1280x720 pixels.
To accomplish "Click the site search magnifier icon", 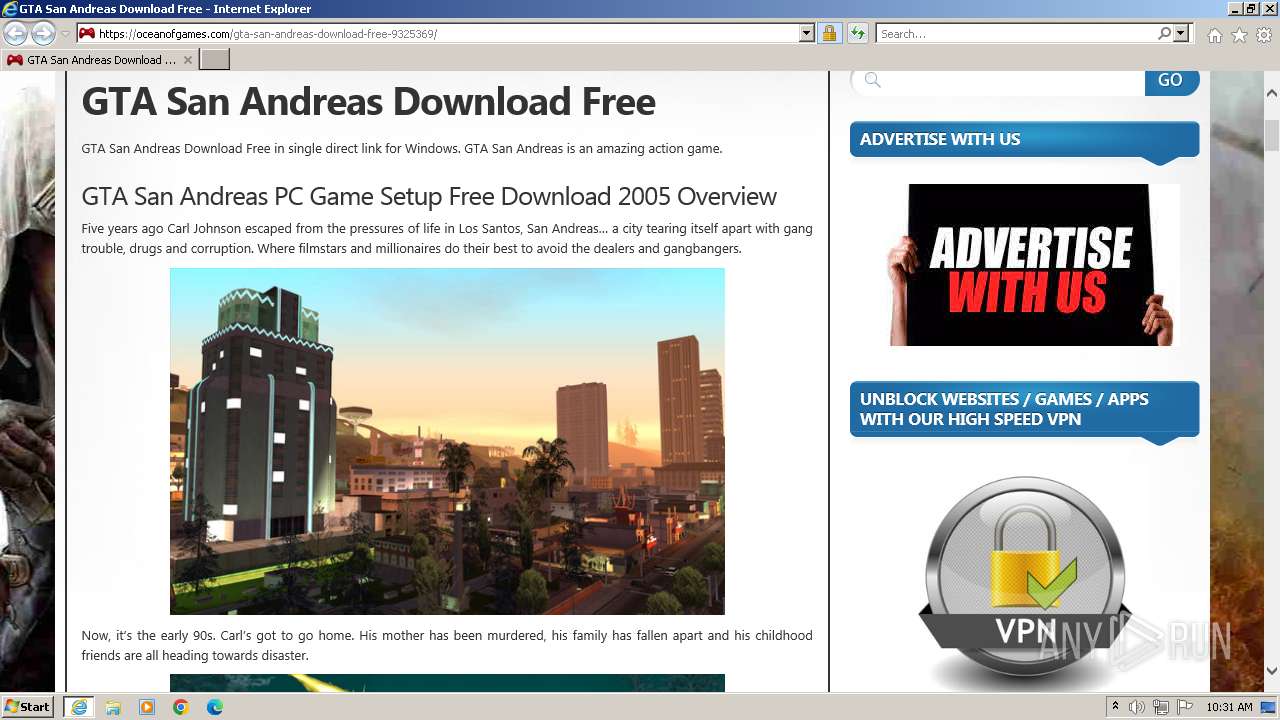I will (872, 80).
